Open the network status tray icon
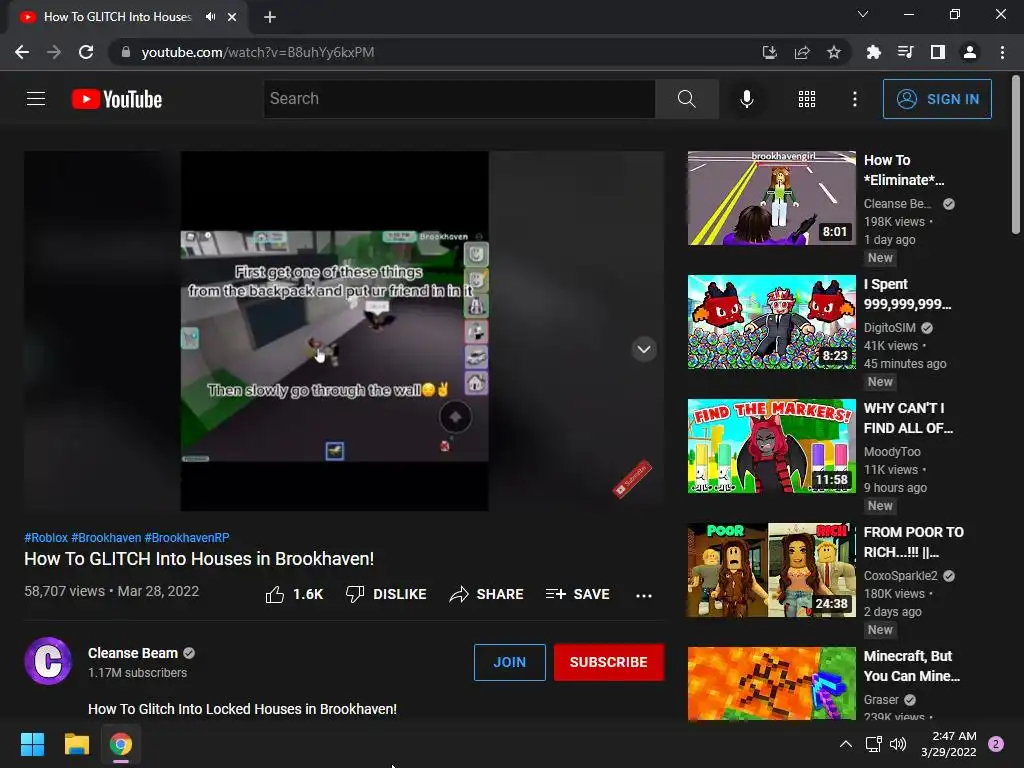The width and height of the screenshot is (1024, 768). point(873,744)
